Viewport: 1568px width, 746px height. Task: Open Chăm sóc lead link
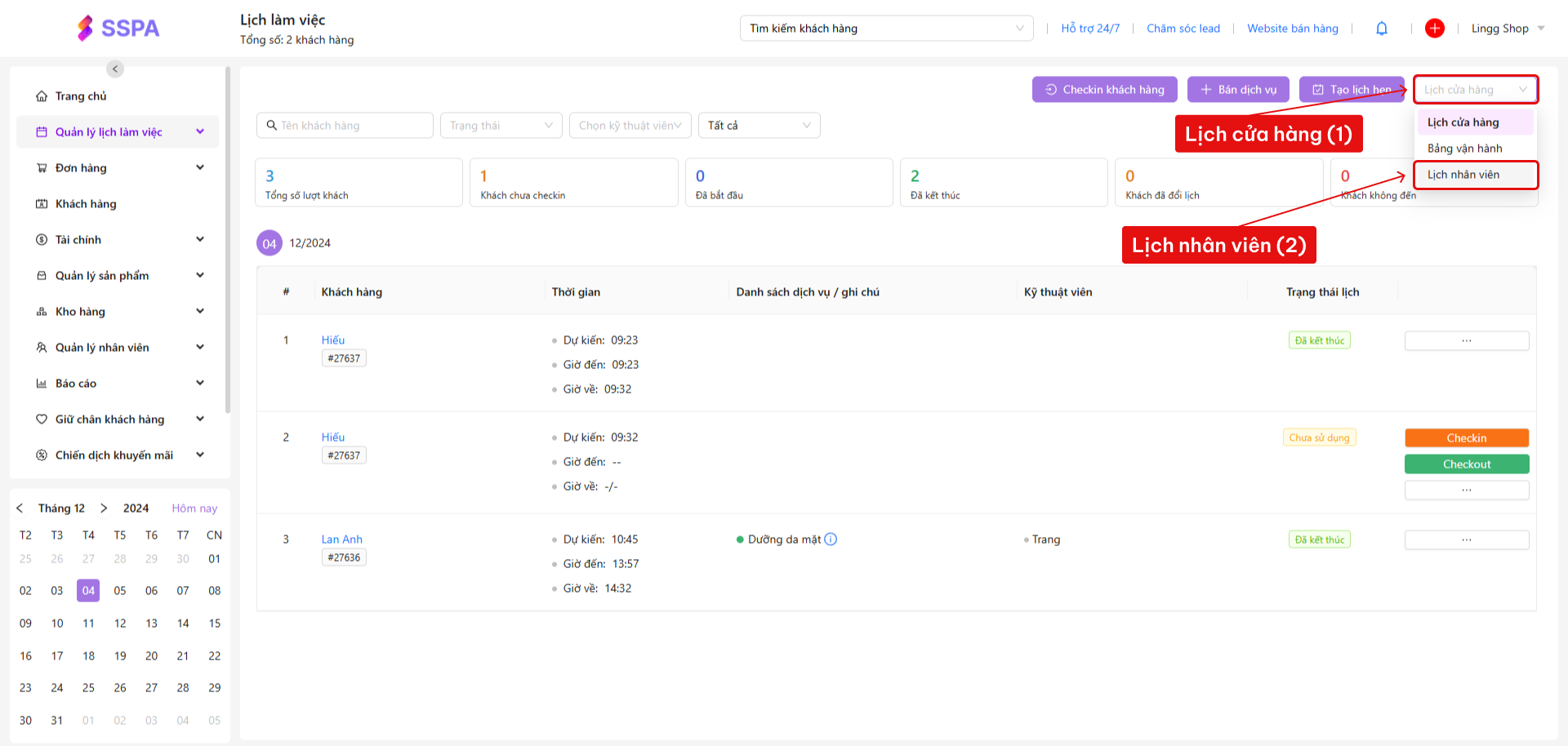tap(1183, 29)
